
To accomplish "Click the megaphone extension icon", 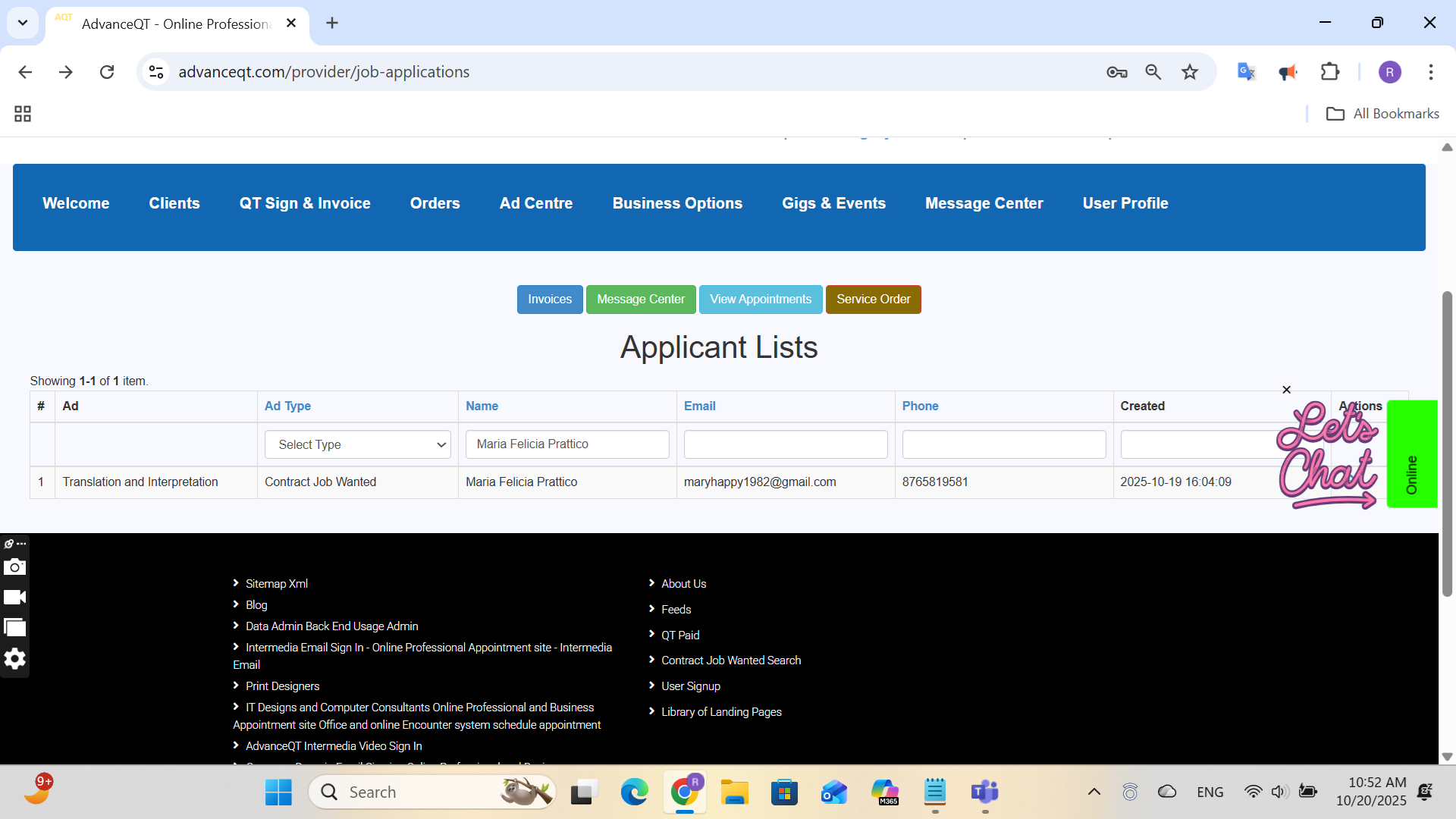I will tap(1288, 72).
